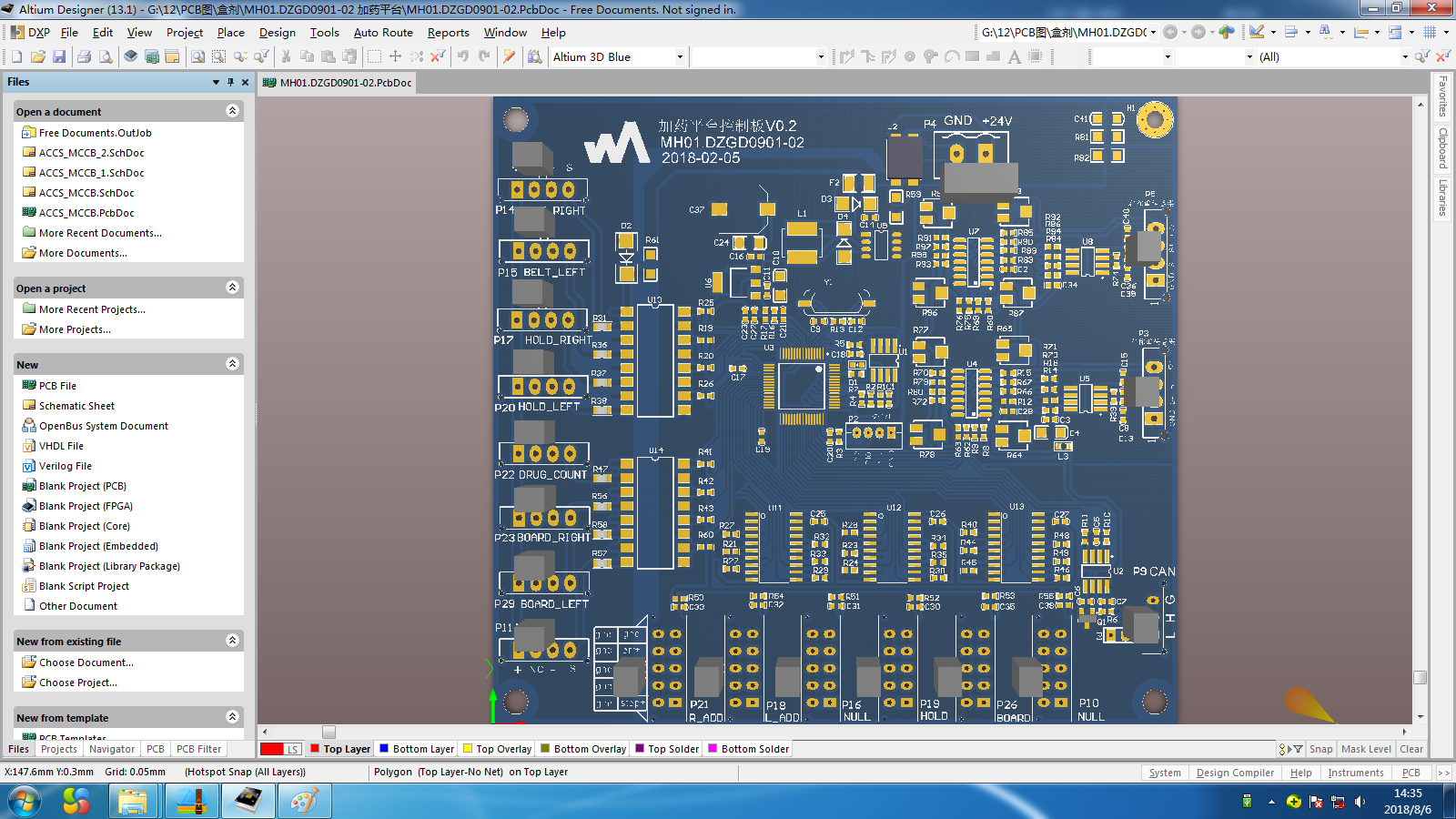This screenshot has width=1456, height=819.
Task: Click the Windows Explorer taskbar icon
Action: tap(133, 802)
